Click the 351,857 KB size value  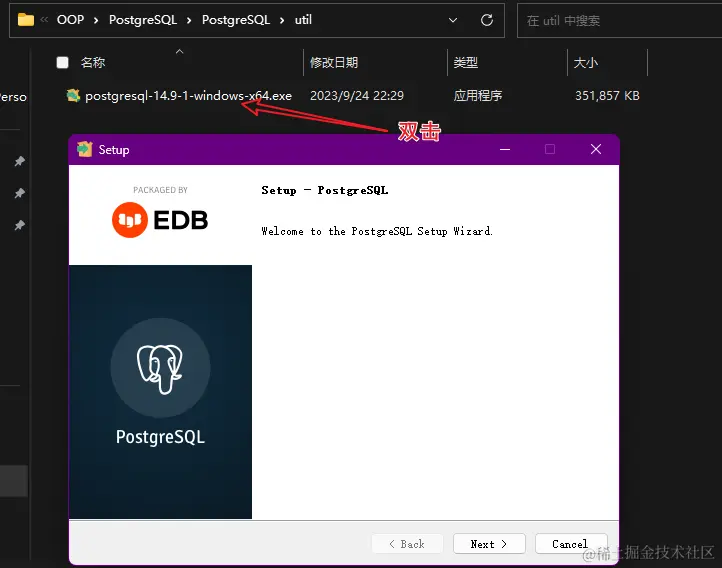[x=607, y=96]
